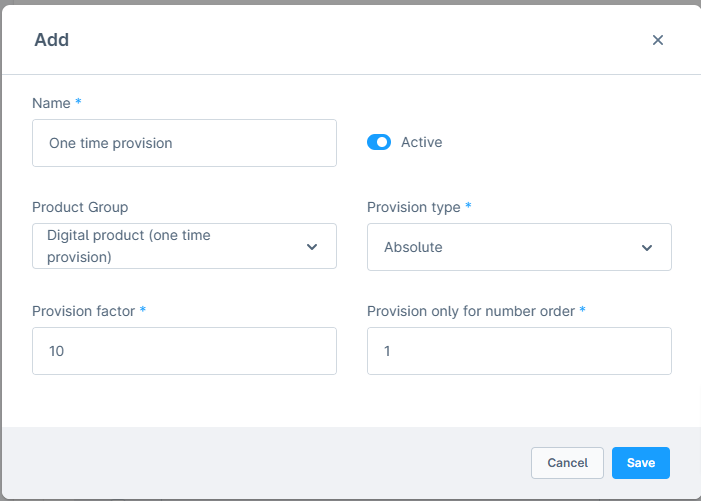
Task: Select the Digital product text in Product Group
Action: 128,246
